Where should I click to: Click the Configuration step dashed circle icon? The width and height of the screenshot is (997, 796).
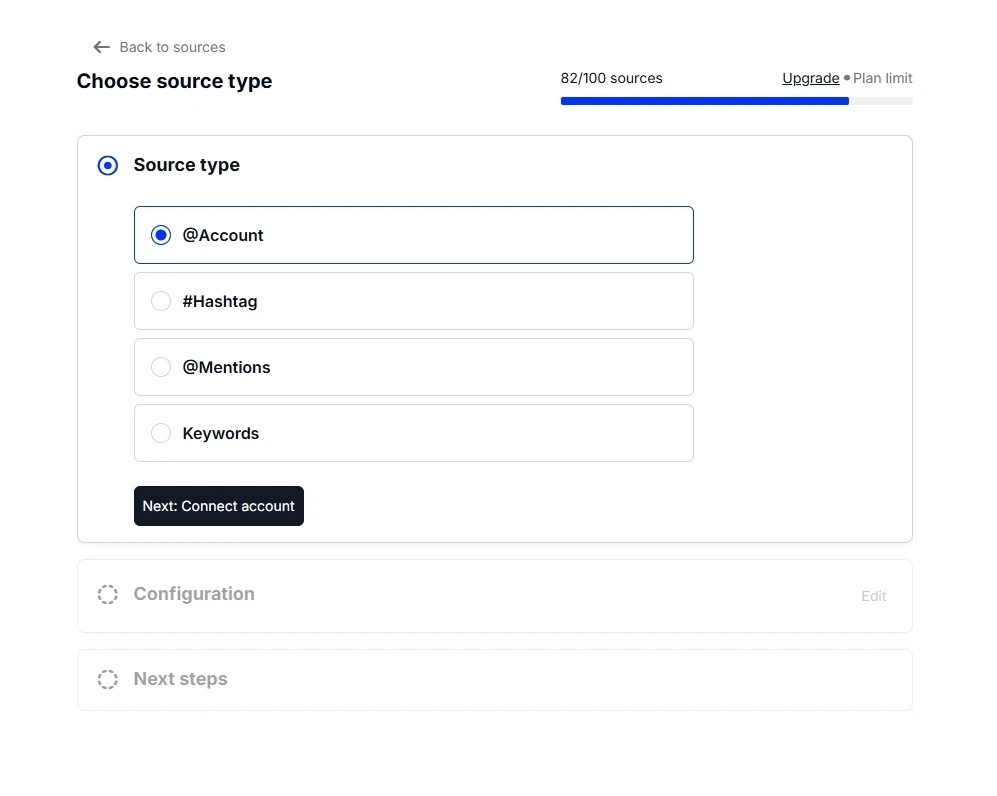click(x=107, y=594)
